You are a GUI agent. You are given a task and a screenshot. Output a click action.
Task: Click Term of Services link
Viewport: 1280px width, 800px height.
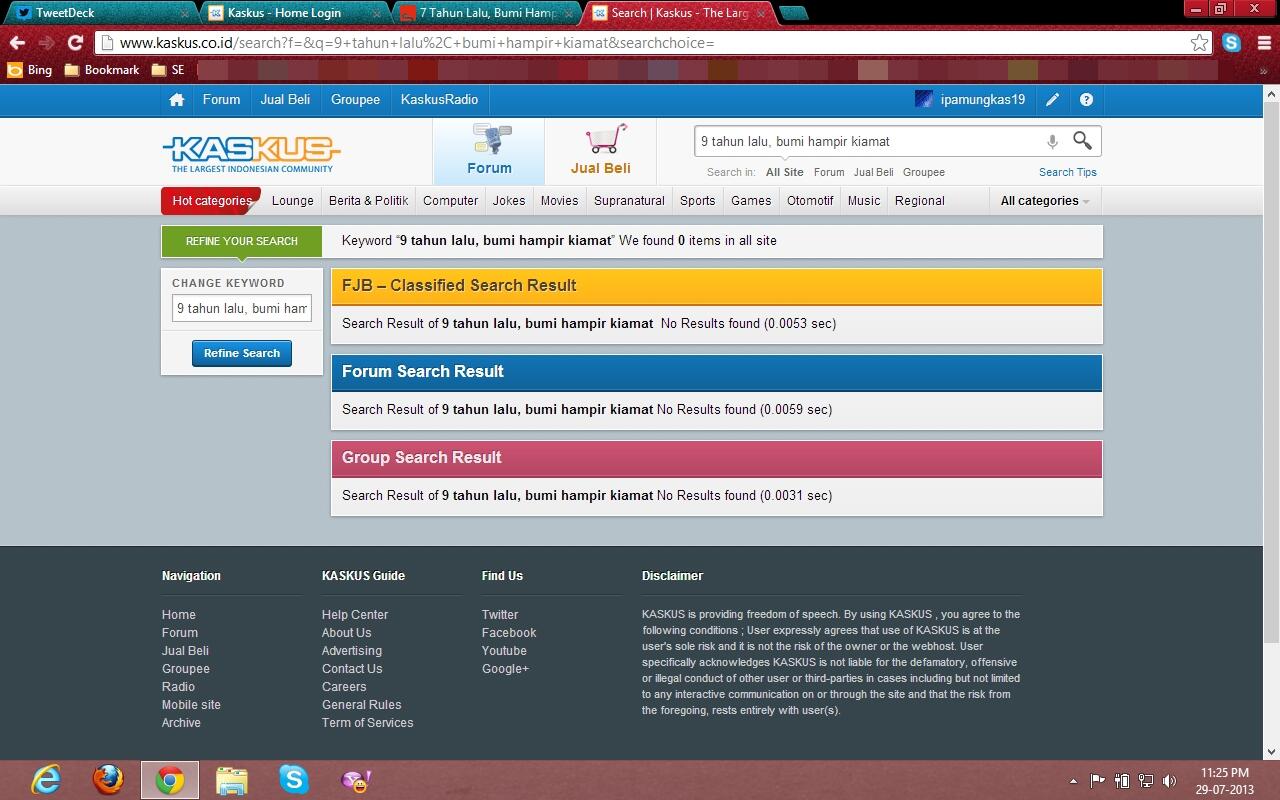coord(367,723)
